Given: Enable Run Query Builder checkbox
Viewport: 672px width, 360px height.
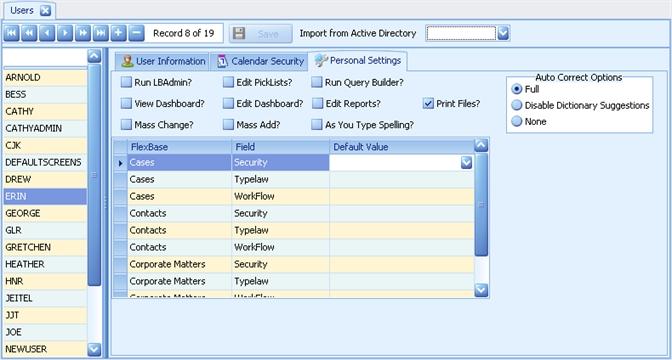Looking at the screenshot, I should click(316, 82).
